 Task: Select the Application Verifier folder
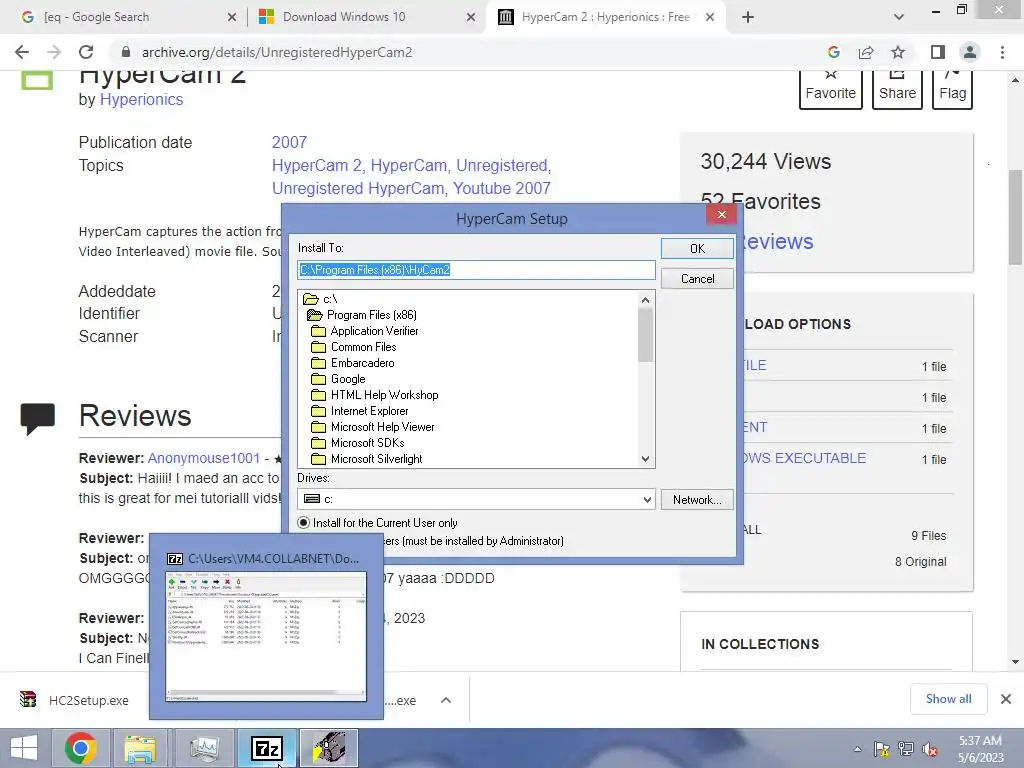(364, 331)
